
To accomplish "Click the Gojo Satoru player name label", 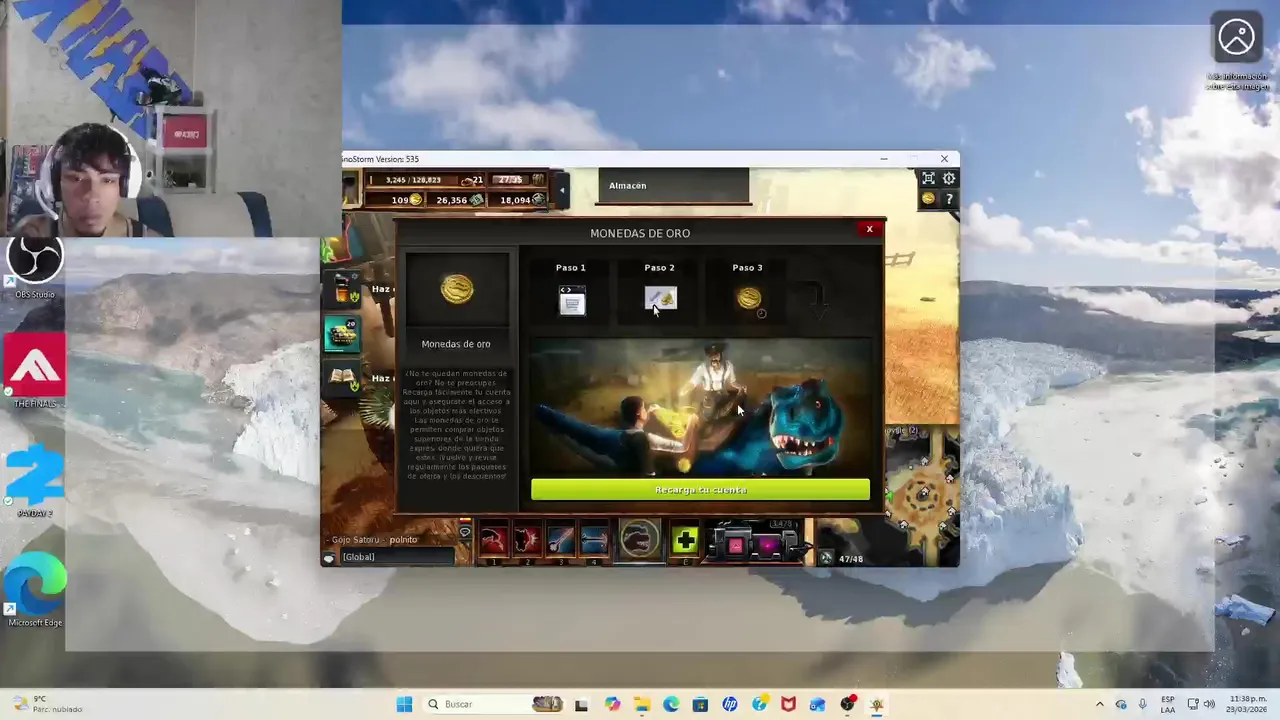I will pyautogui.click(x=356, y=540).
